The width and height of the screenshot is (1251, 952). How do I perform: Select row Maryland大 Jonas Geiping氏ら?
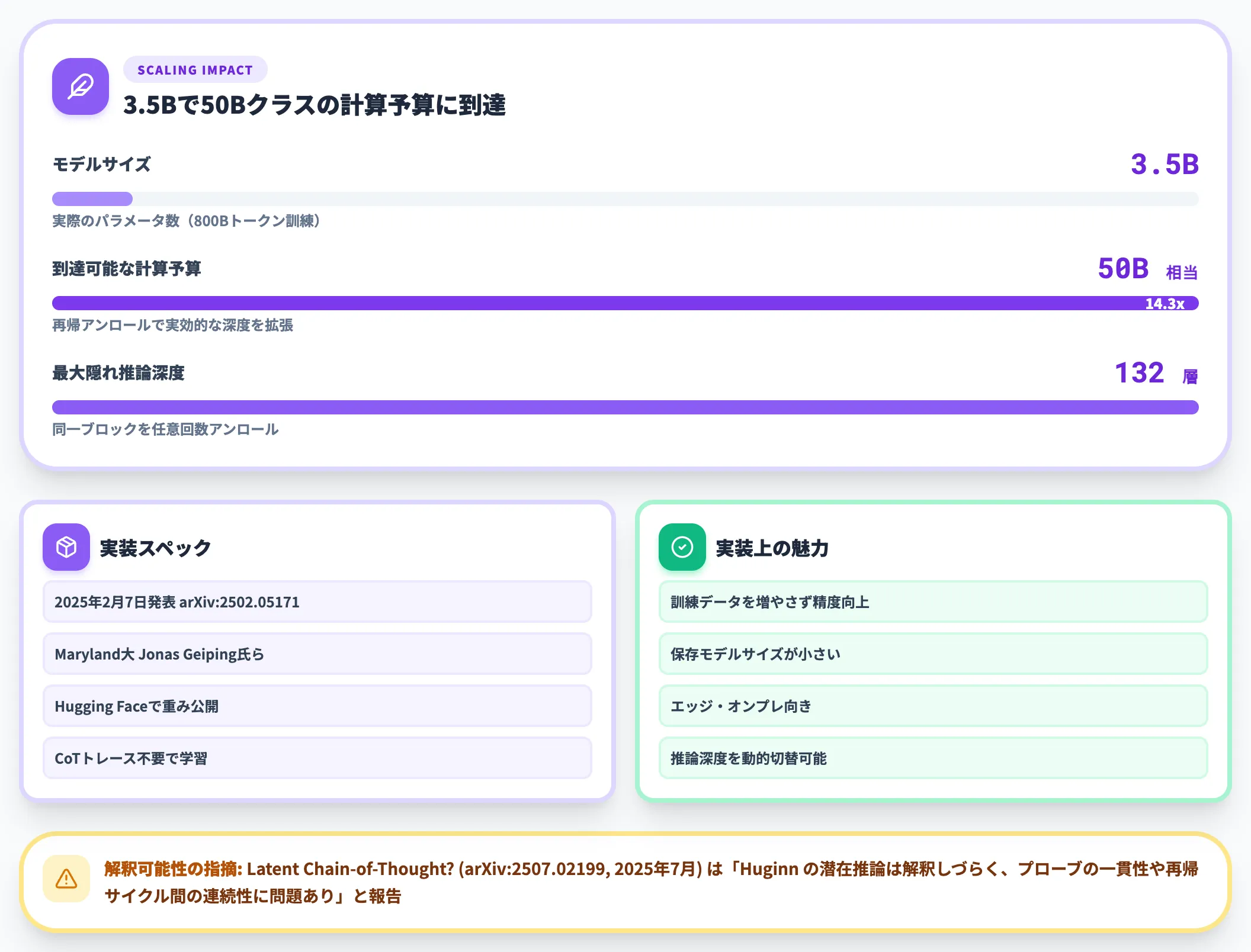point(317,654)
